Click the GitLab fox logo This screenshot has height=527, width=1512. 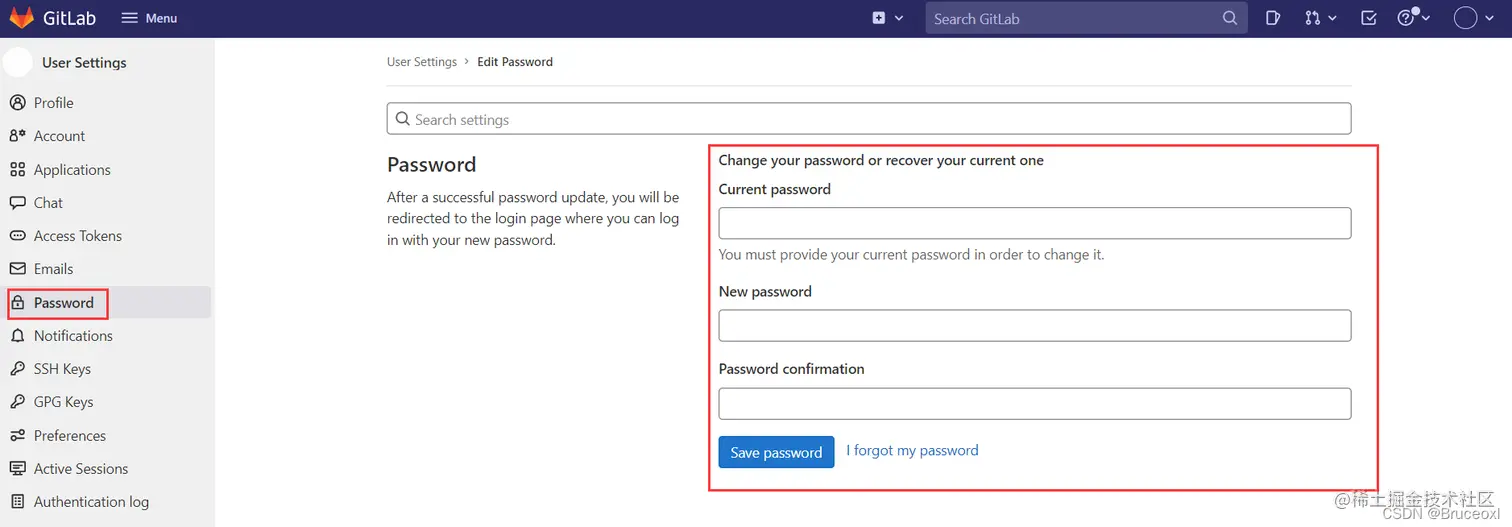tap(21, 18)
